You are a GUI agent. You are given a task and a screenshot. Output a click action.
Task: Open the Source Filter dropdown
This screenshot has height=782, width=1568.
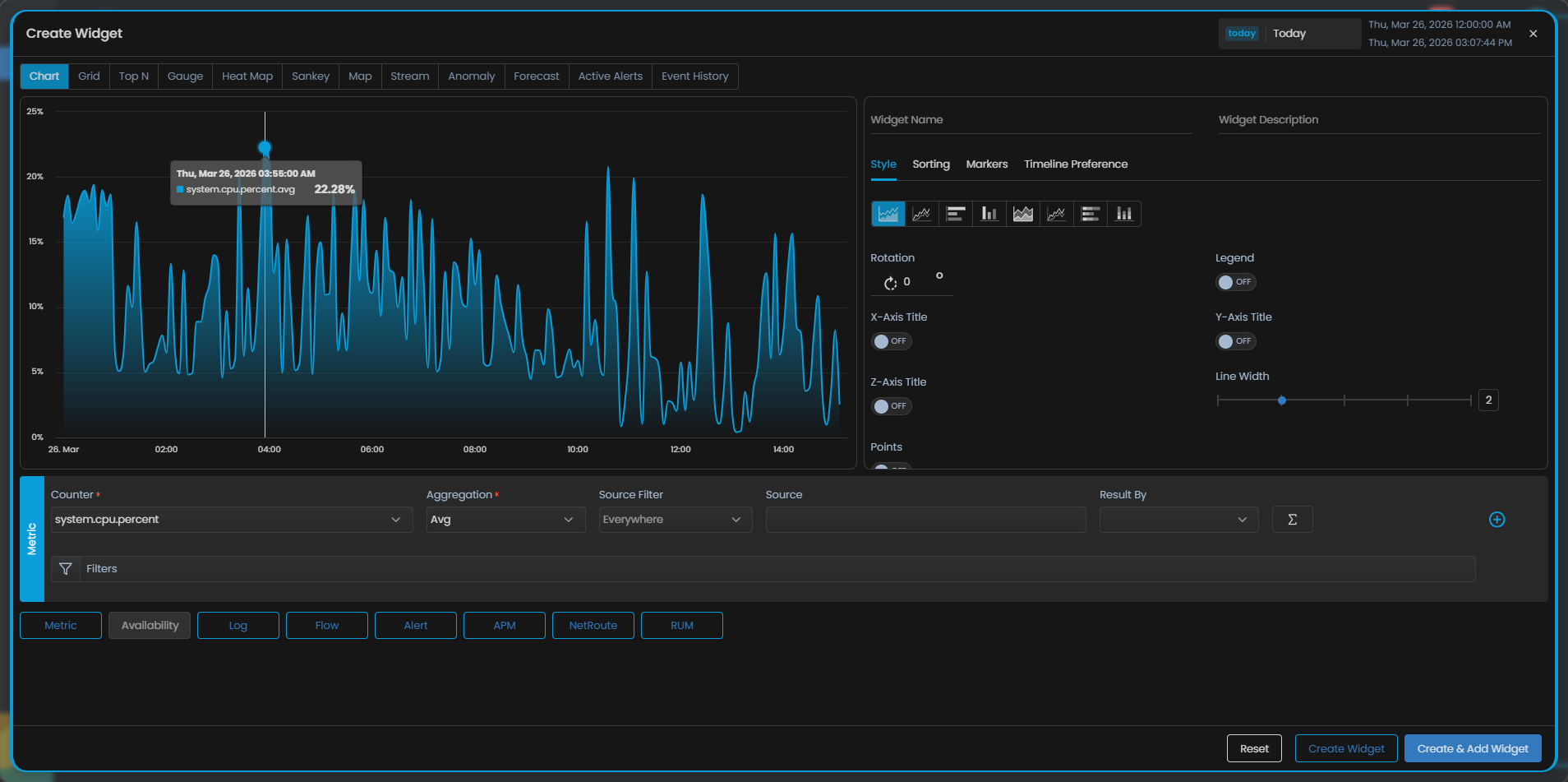click(675, 520)
